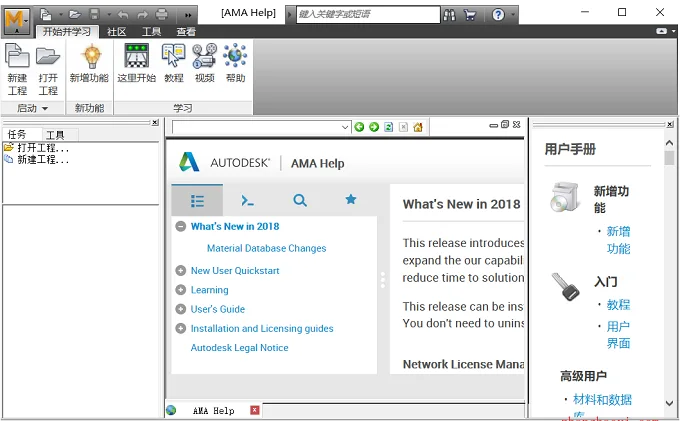Expand the New User Quickstart node

180,271
